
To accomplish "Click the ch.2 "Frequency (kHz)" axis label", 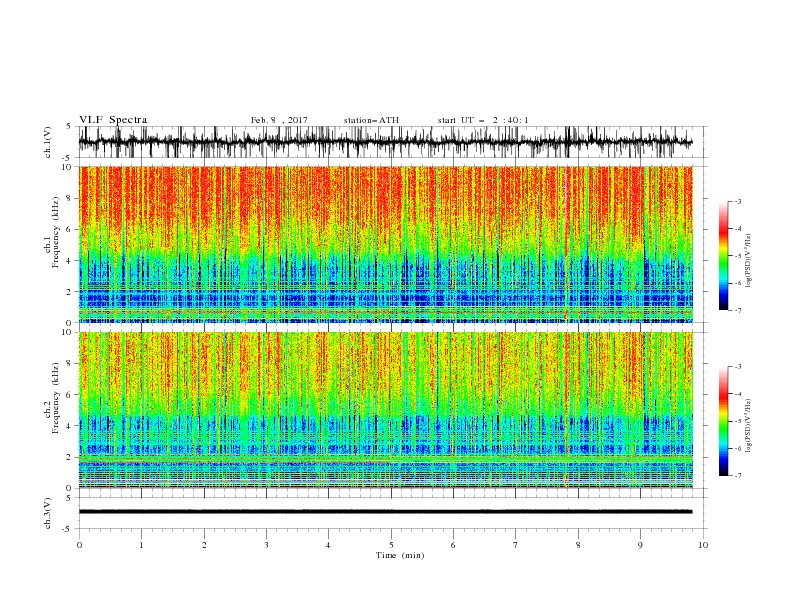I will (x=56, y=397).
